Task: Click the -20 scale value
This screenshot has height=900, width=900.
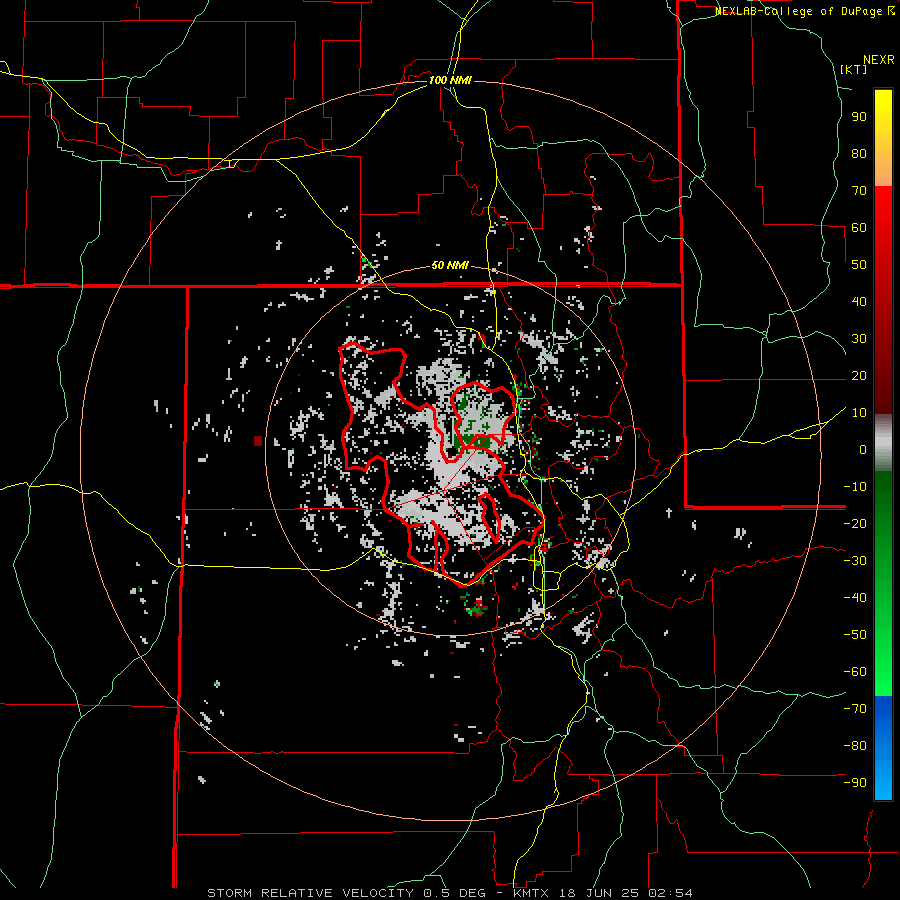Action: click(856, 523)
